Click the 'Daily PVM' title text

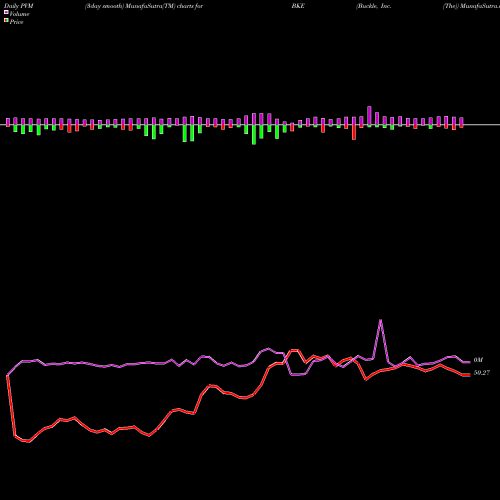click(19, 6)
